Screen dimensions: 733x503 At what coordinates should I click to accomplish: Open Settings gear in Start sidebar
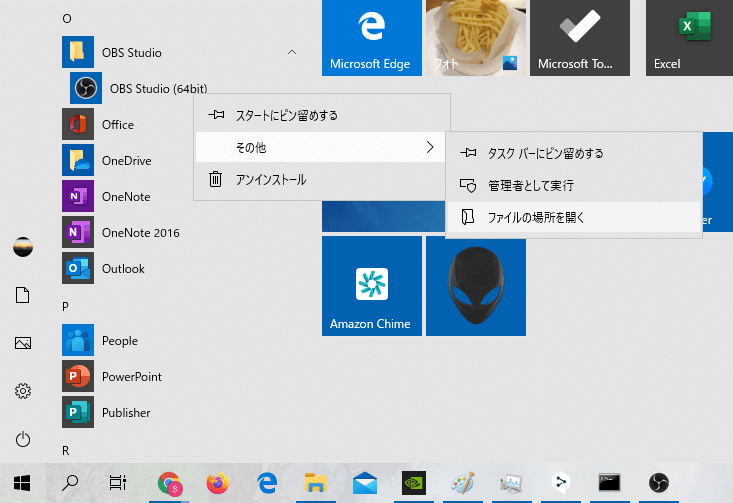coord(23,391)
